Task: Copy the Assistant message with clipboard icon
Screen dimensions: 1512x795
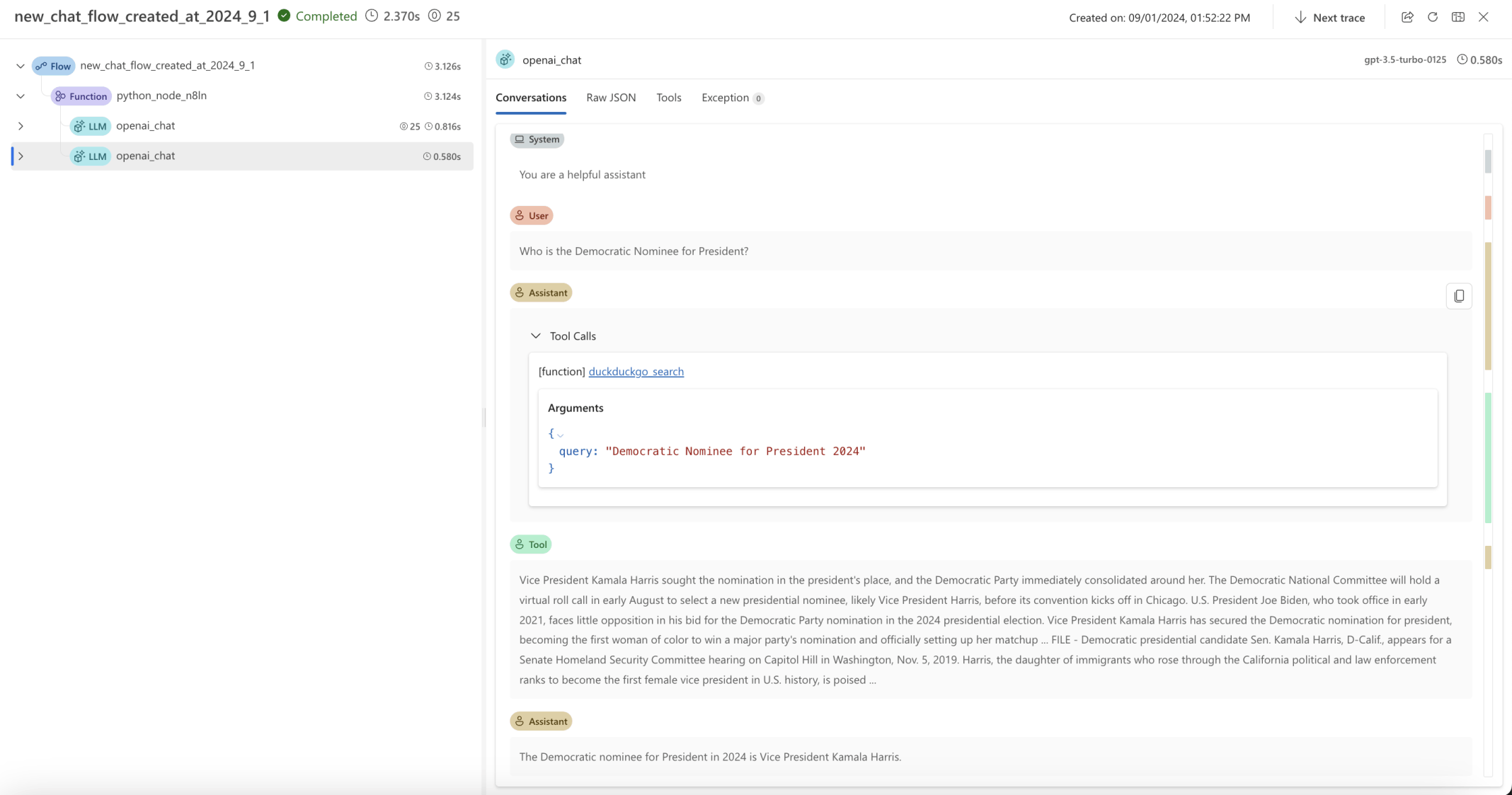Action: click(1459, 296)
